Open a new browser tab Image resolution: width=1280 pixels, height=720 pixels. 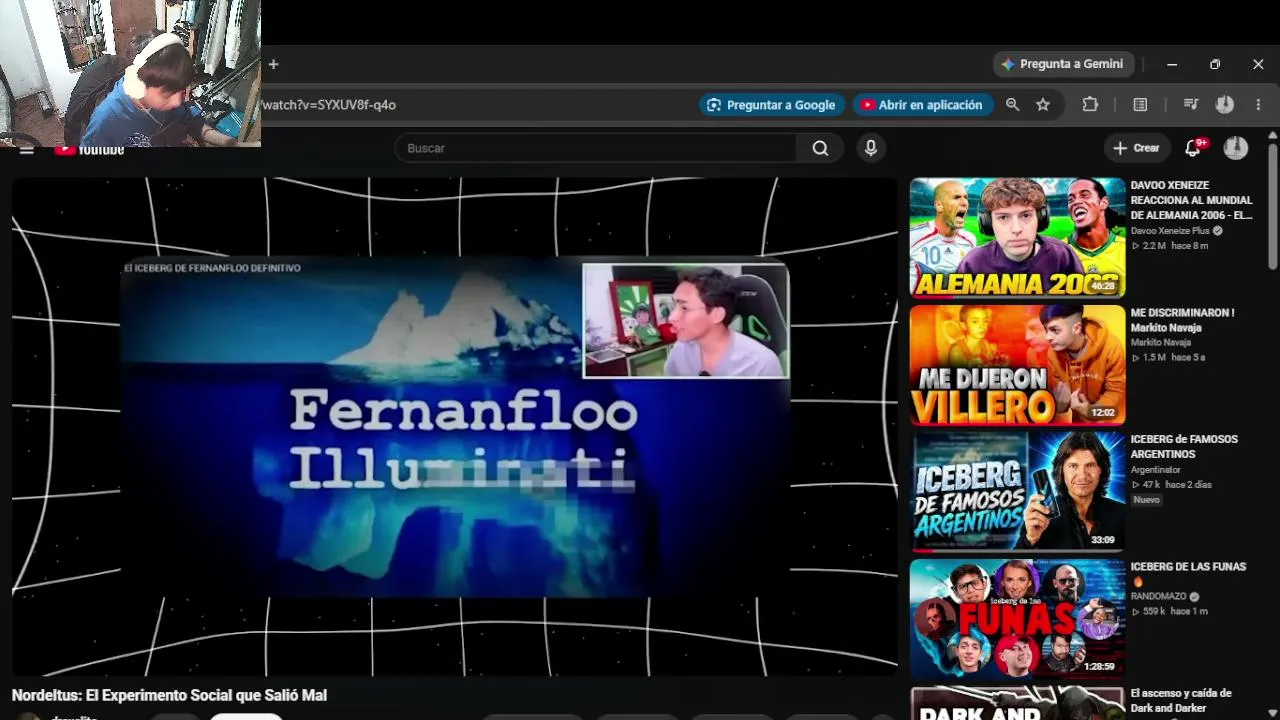(x=273, y=64)
